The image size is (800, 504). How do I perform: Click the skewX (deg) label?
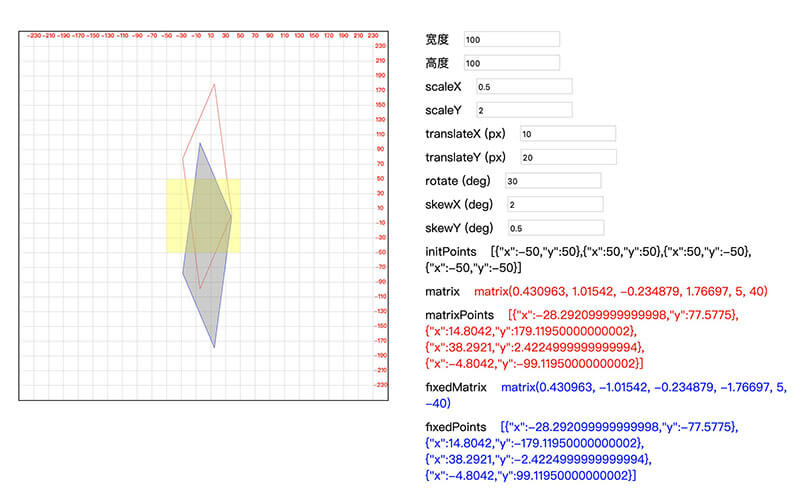(x=459, y=204)
